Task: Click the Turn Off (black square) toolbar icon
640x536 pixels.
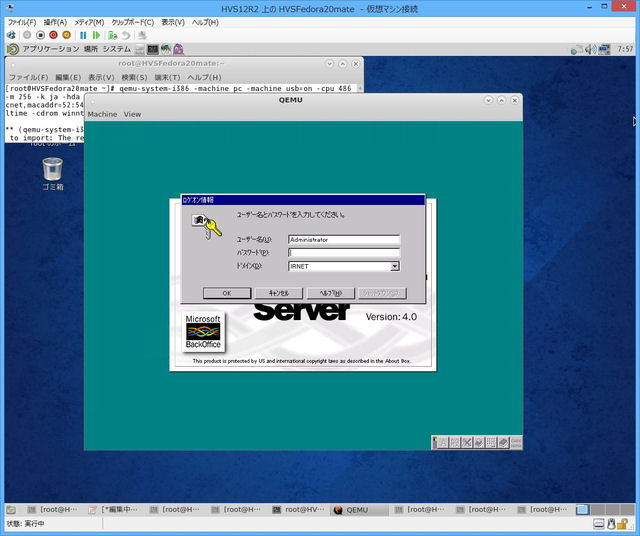Action: (x=40, y=35)
